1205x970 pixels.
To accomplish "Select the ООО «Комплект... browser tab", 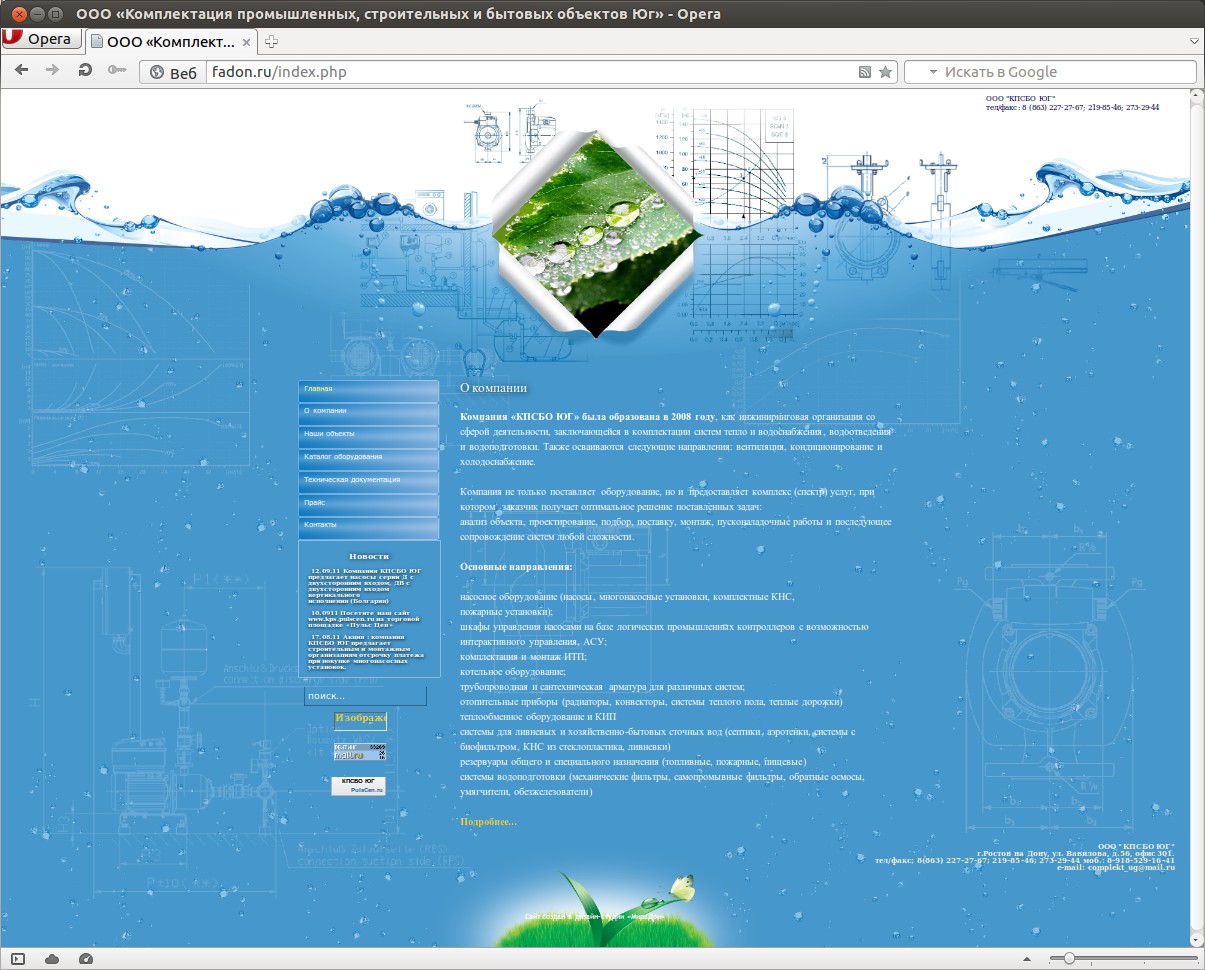I will (x=171, y=41).
